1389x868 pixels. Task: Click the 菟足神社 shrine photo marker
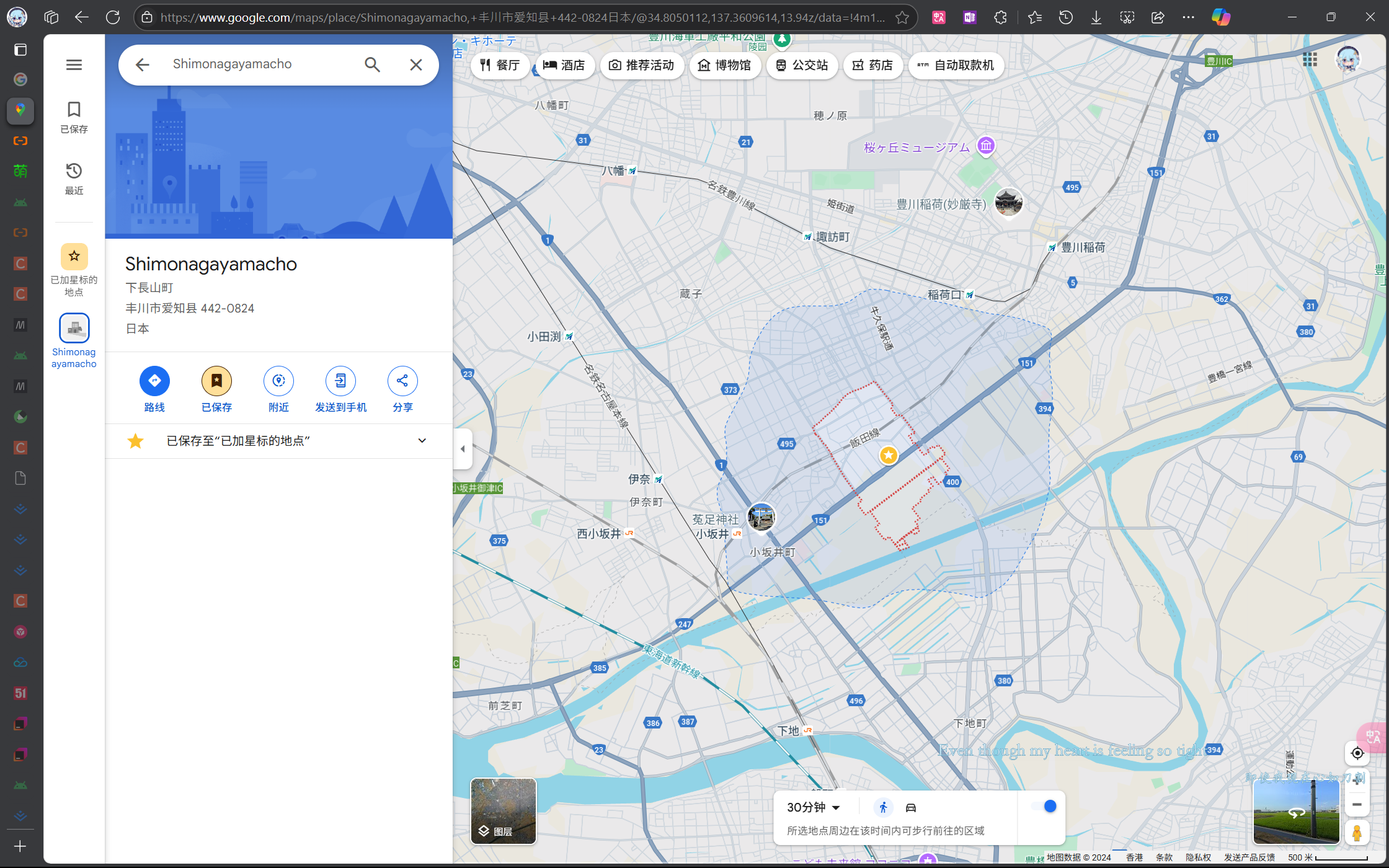(761, 517)
